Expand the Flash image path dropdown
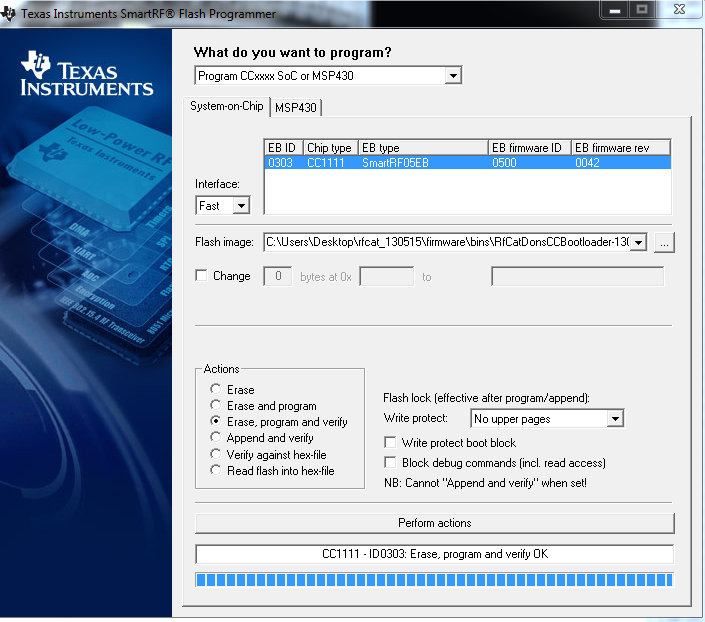Screen dimensions: 705x622 (x=639, y=242)
